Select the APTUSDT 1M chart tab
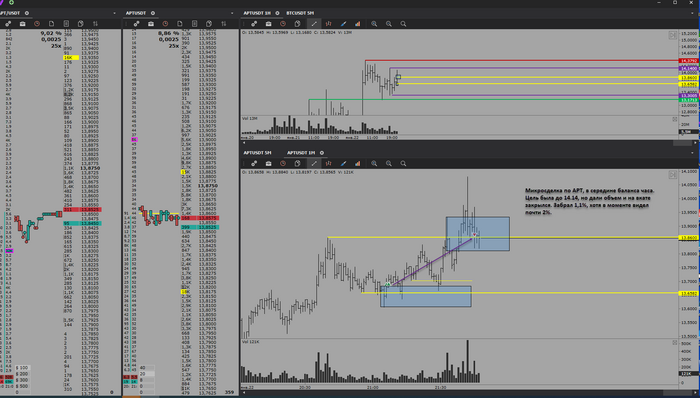The width and height of the screenshot is (700, 398). [301, 153]
